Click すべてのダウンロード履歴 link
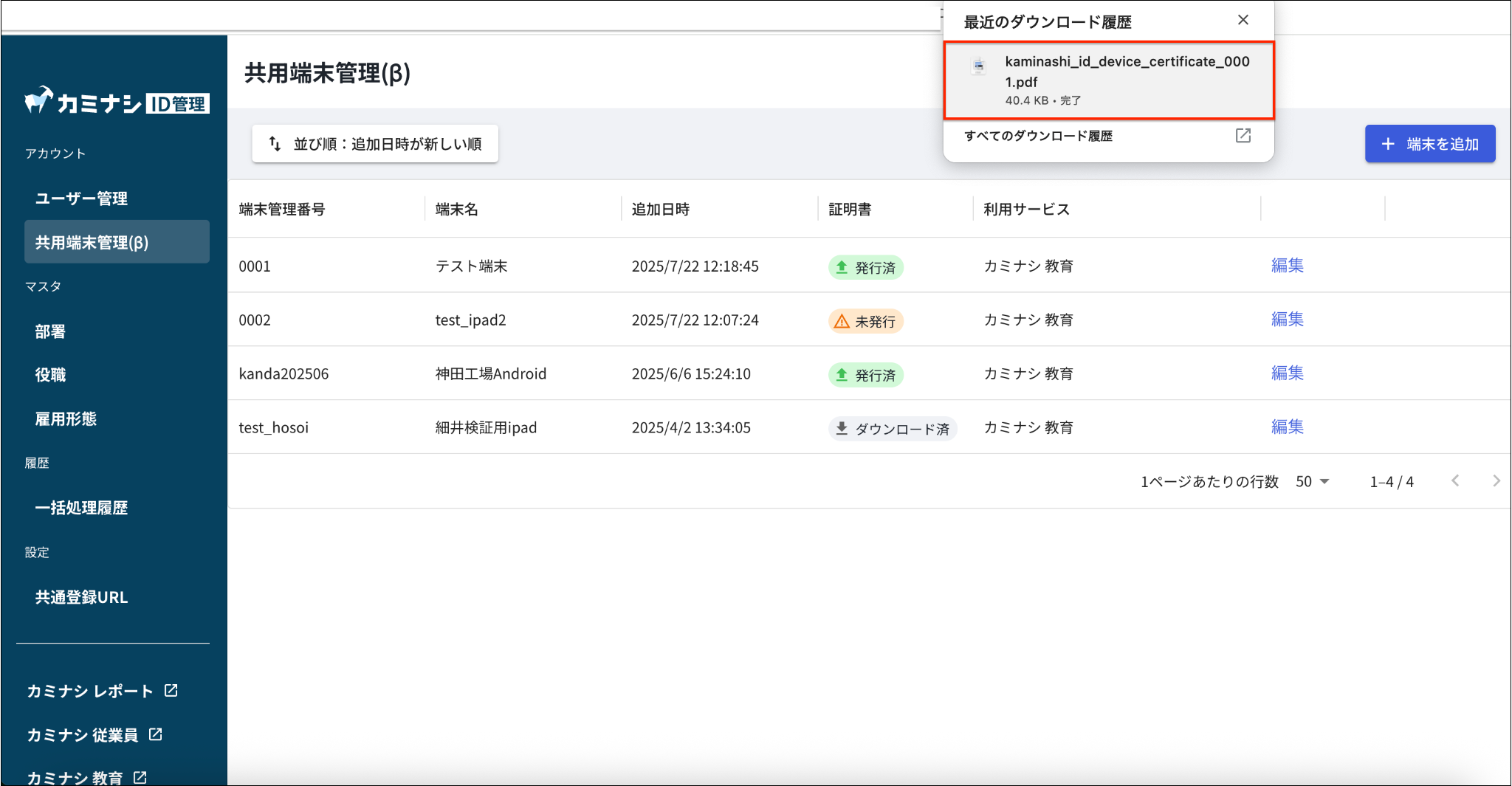Viewport: 1512px width, 786px height. click(x=1038, y=136)
